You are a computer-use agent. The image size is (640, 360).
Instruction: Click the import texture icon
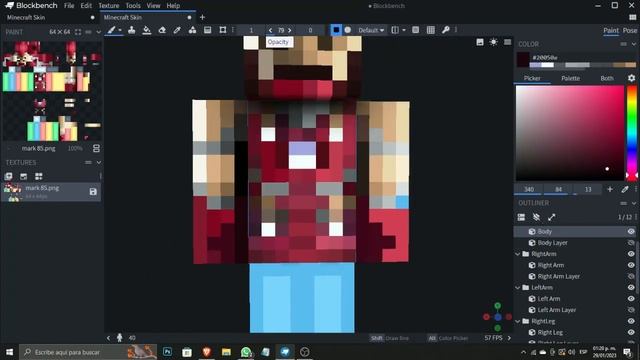coord(8,176)
